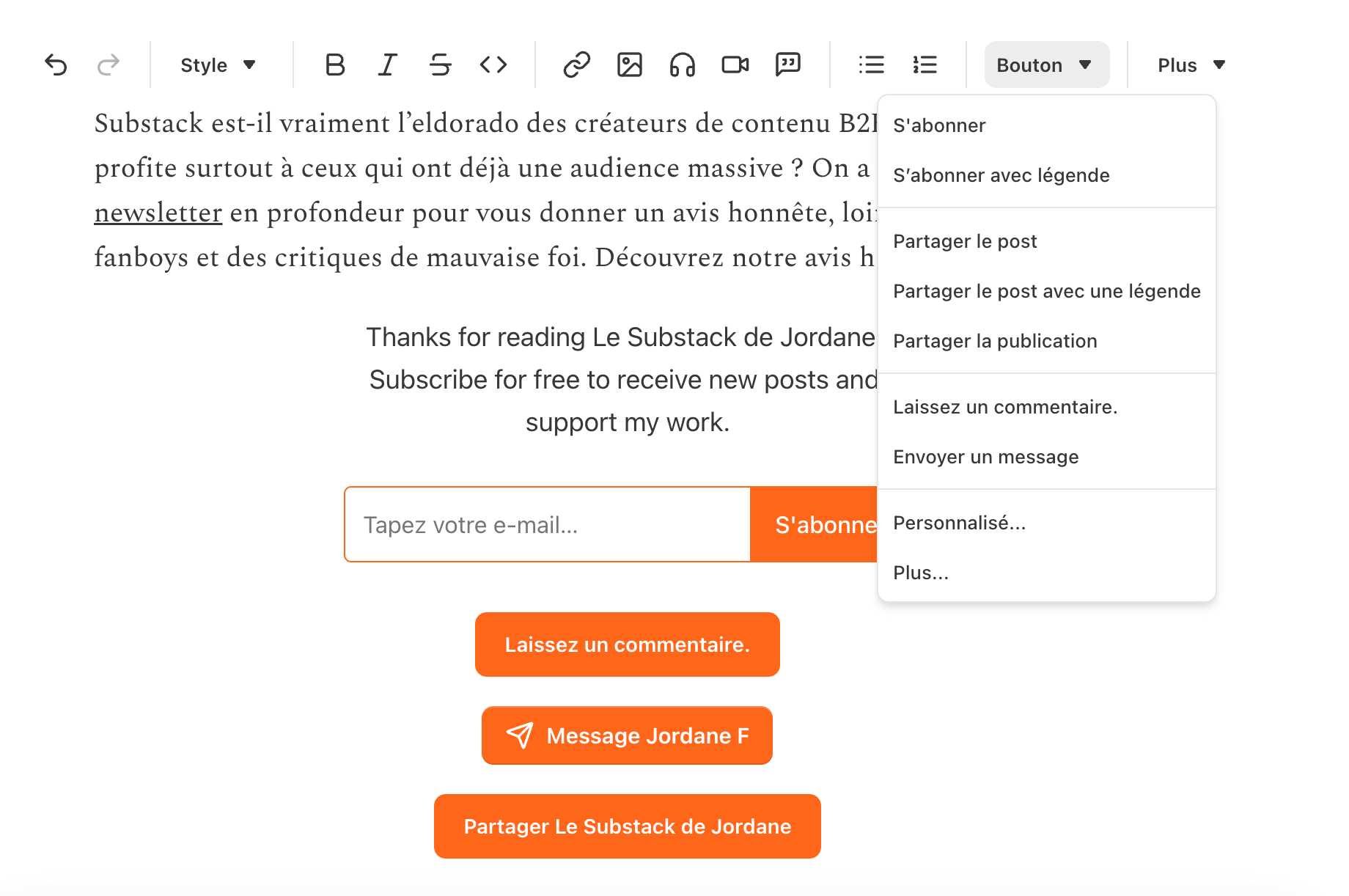The height and width of the screenshot is (896, 1349).
Task: Click the 'Message Jordane F' button
Action: (x=627, y=735)
